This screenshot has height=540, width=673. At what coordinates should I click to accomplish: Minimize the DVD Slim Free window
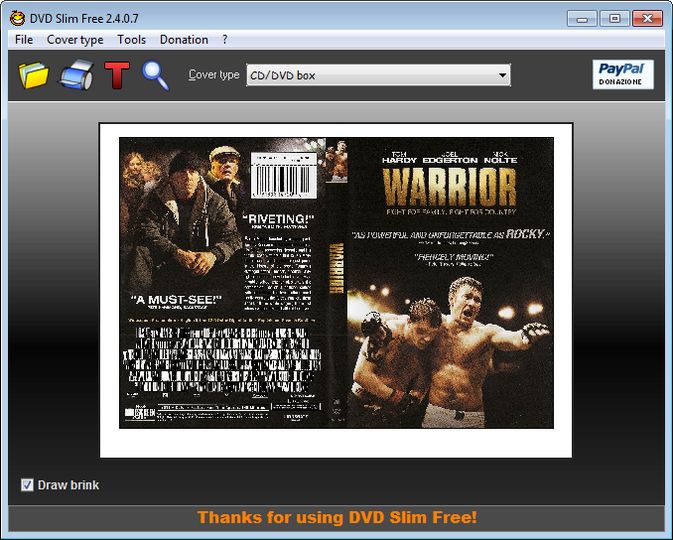coord(582,18)
